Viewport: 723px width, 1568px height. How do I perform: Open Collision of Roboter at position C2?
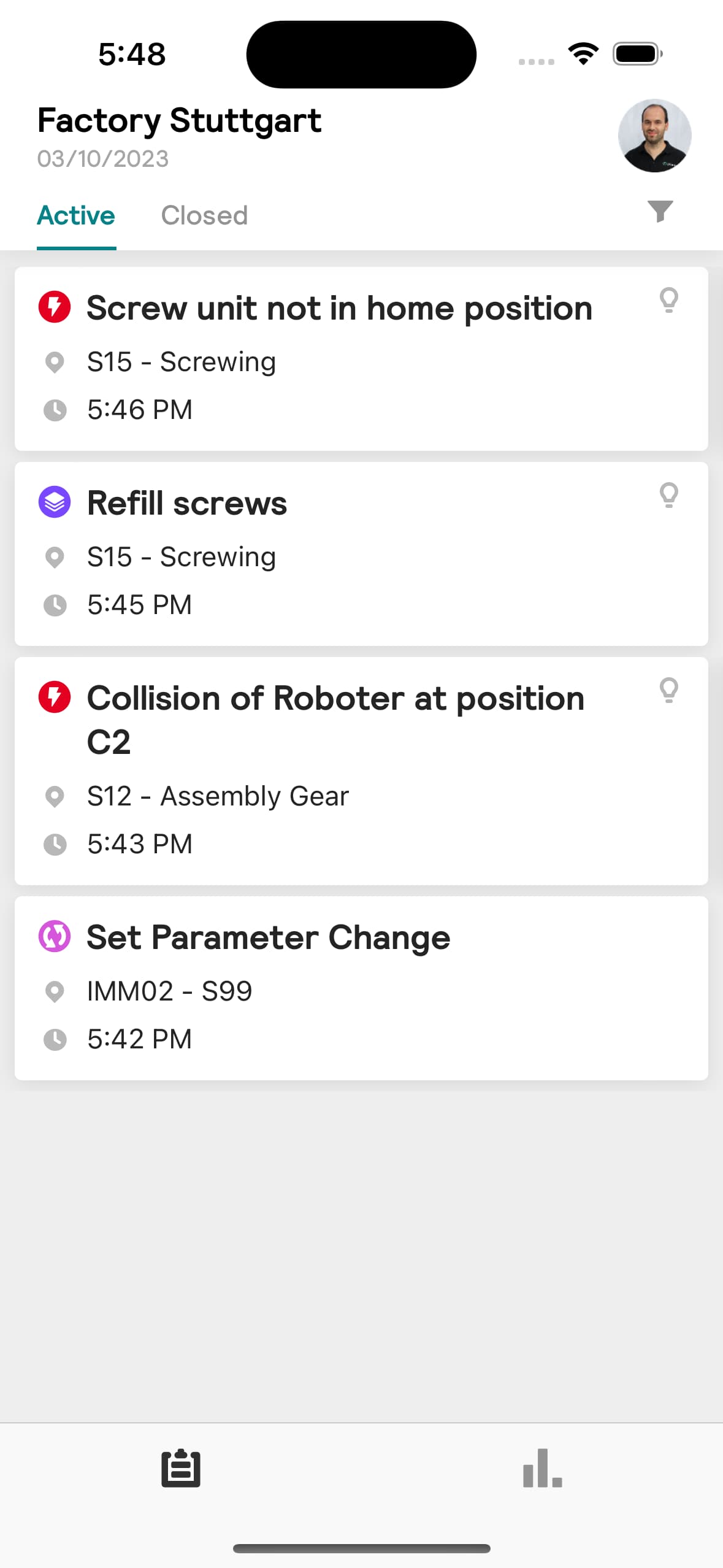coord(361,771)
